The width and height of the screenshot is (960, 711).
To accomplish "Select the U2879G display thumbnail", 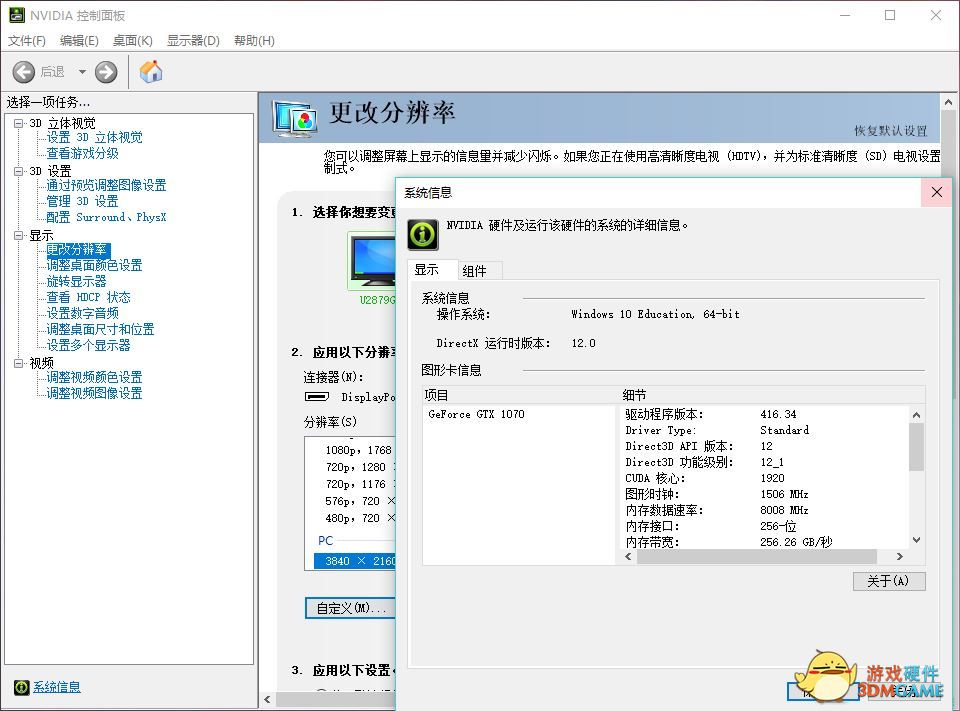I will [372, 261].
